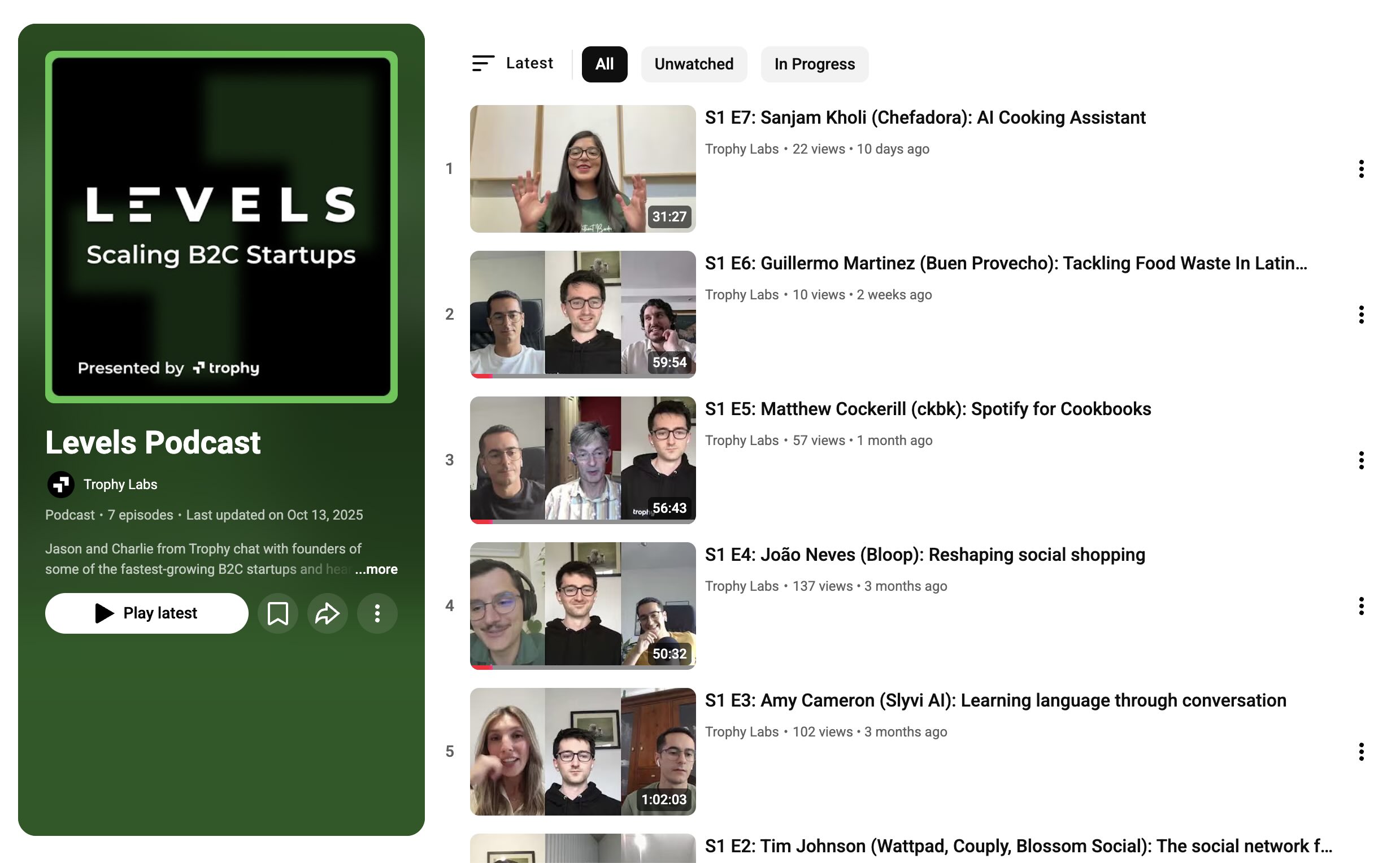Open options menu for S1 E5 episode
This screenshot has width=1400, height=863.
click(x=1360, y=460)
